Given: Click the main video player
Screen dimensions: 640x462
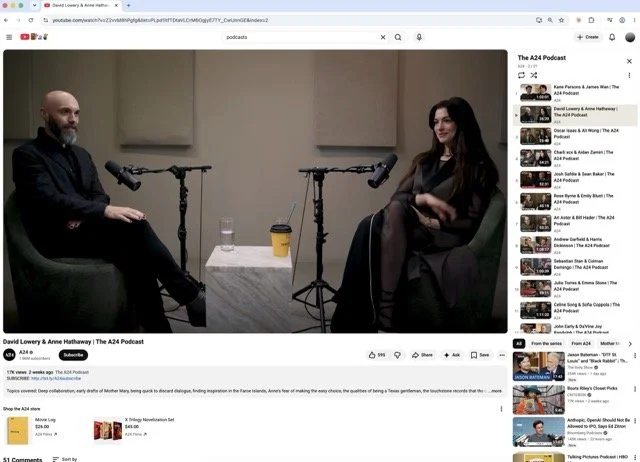Looking at the screenshot, I should point(255,191).
